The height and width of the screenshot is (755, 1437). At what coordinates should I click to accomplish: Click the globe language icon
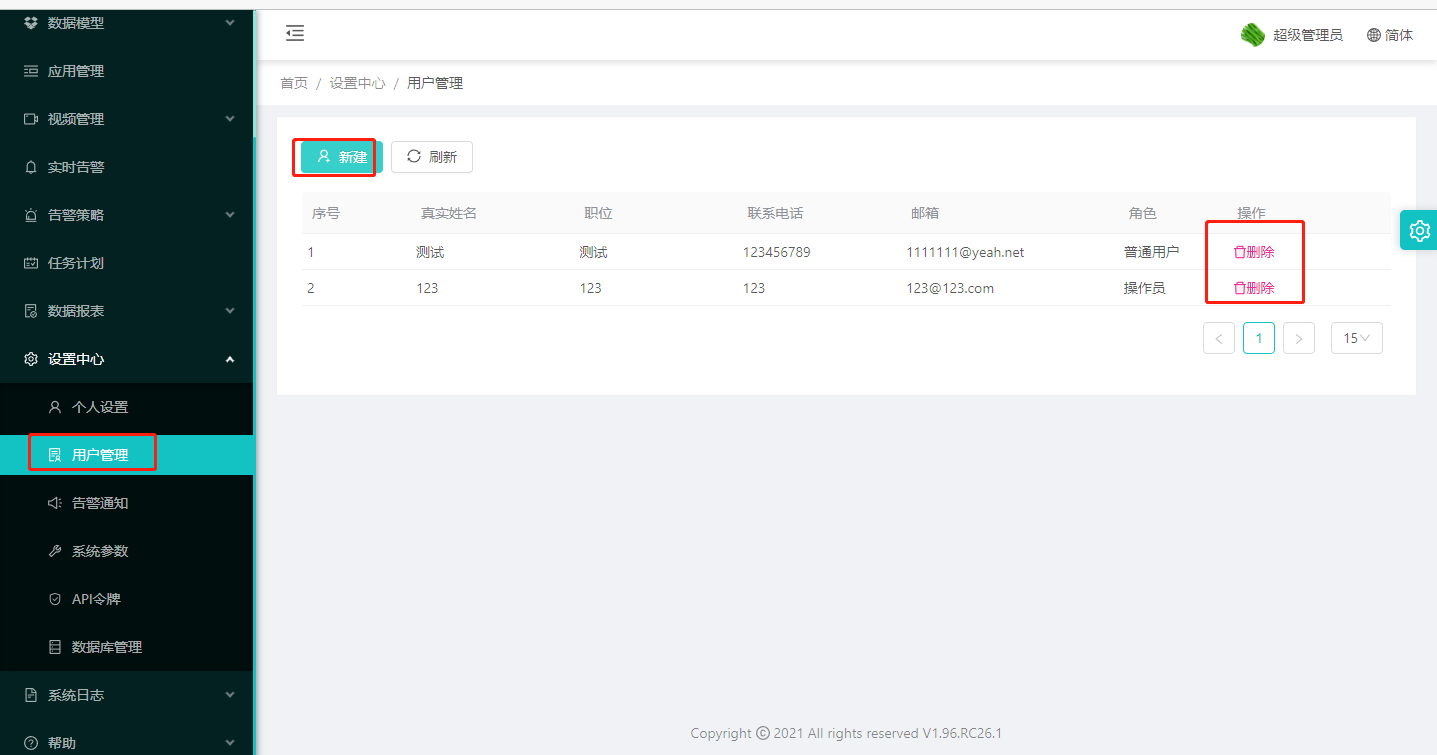[x=1374, y=35]
